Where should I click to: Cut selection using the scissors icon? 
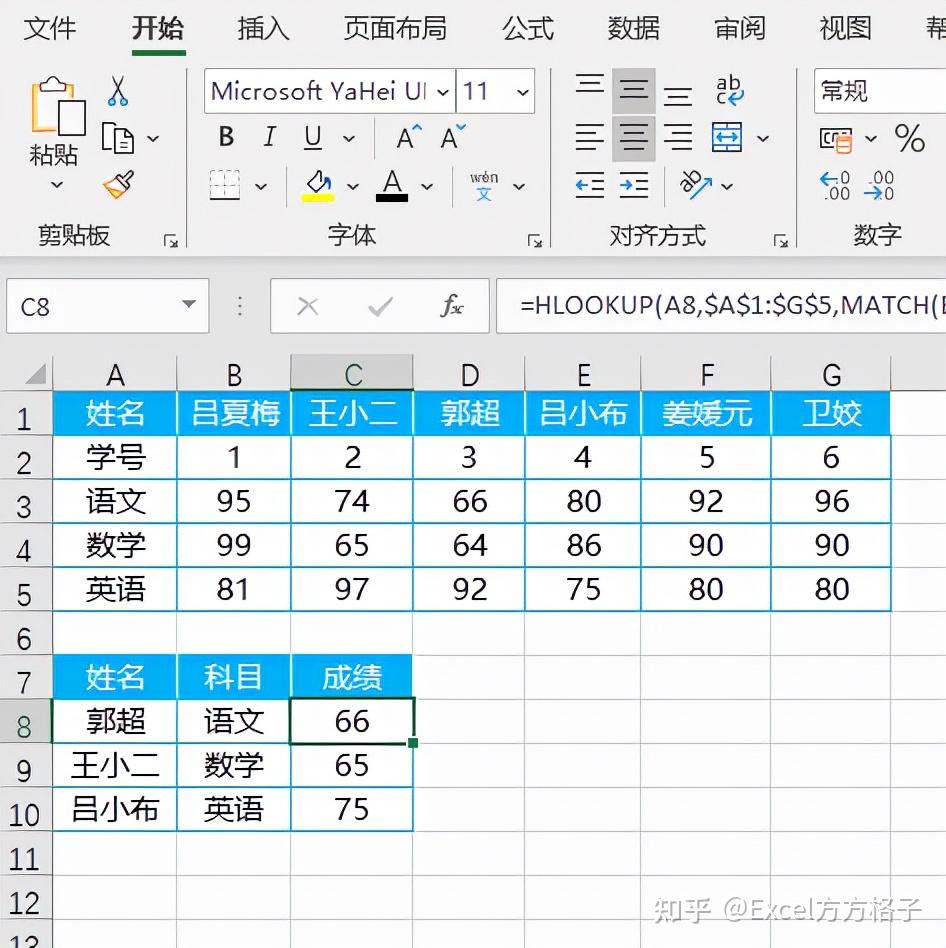pyautogui.click(x=120, y=91)
